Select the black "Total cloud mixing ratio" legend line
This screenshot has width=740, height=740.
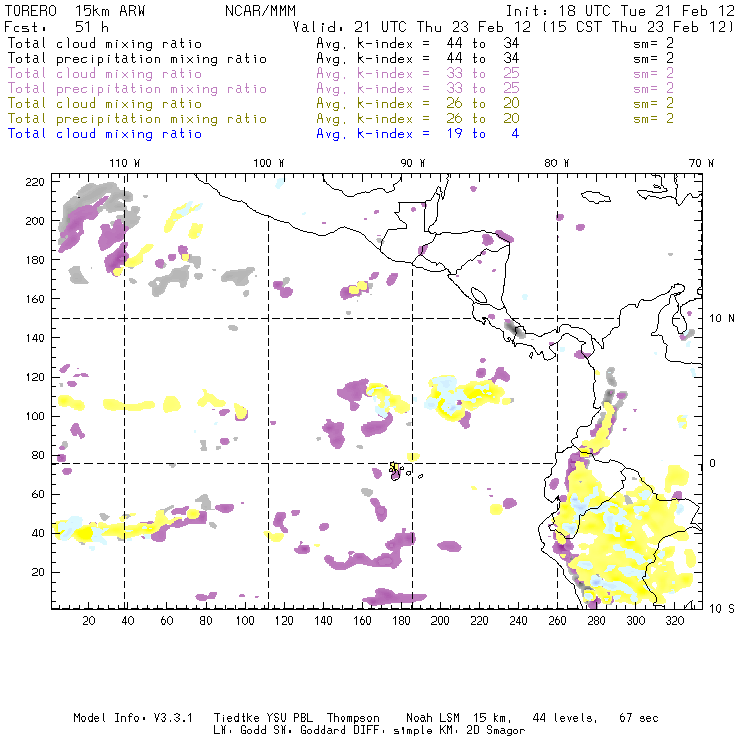[x=105, y=44]
